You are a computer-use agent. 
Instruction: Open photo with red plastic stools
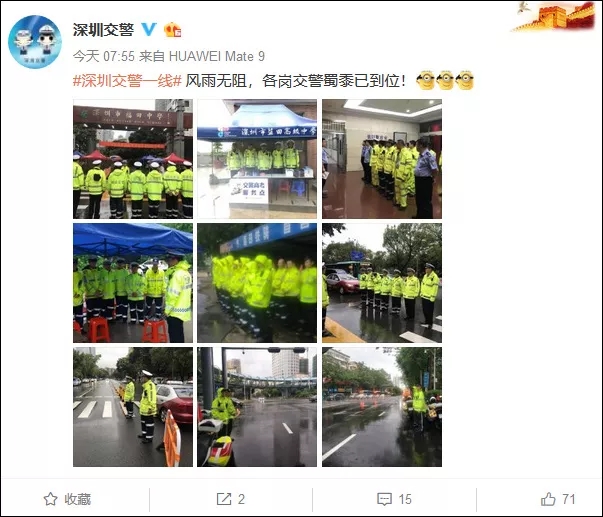[133, 283]
